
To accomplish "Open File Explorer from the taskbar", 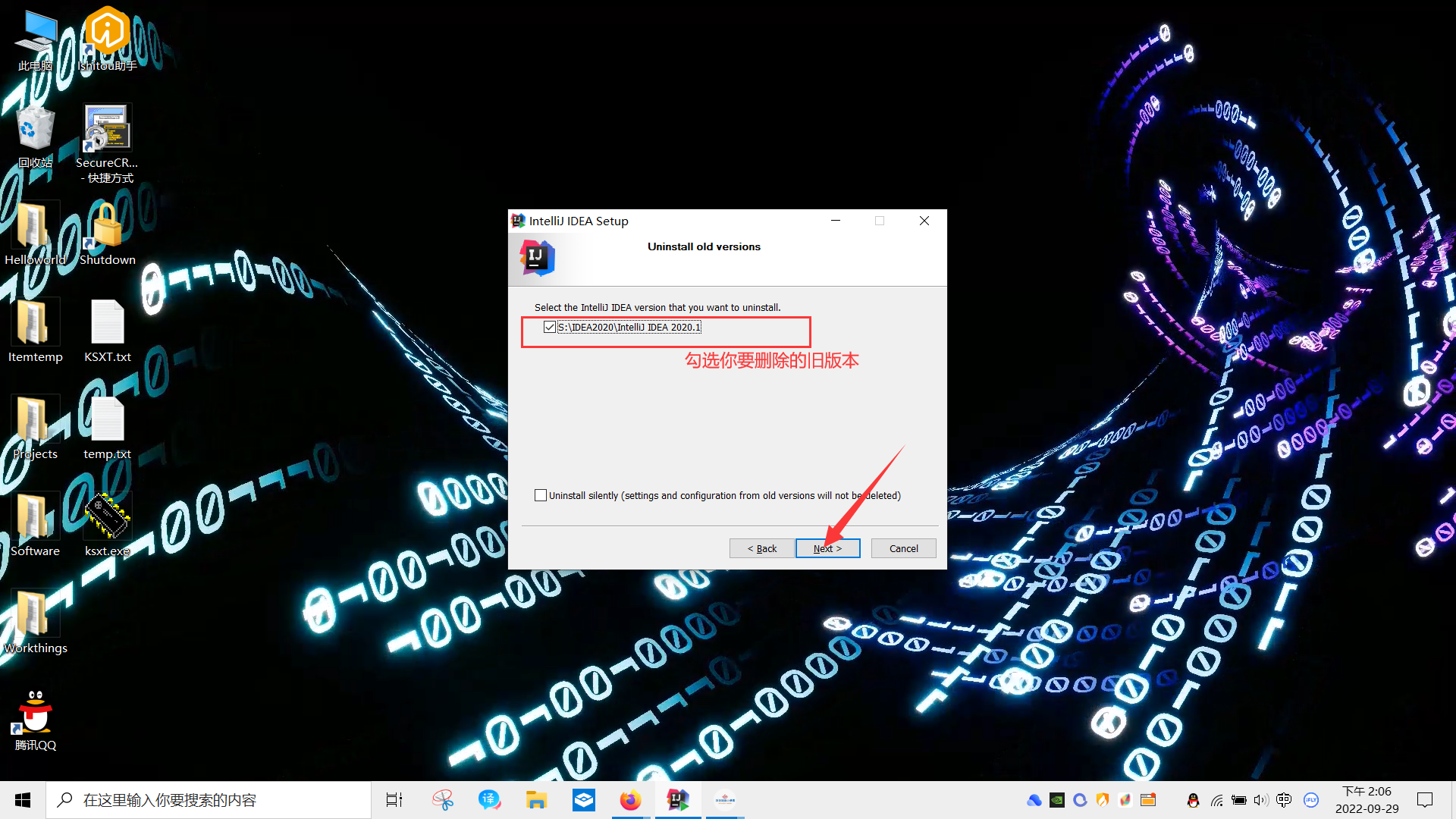I will point(536,800).
